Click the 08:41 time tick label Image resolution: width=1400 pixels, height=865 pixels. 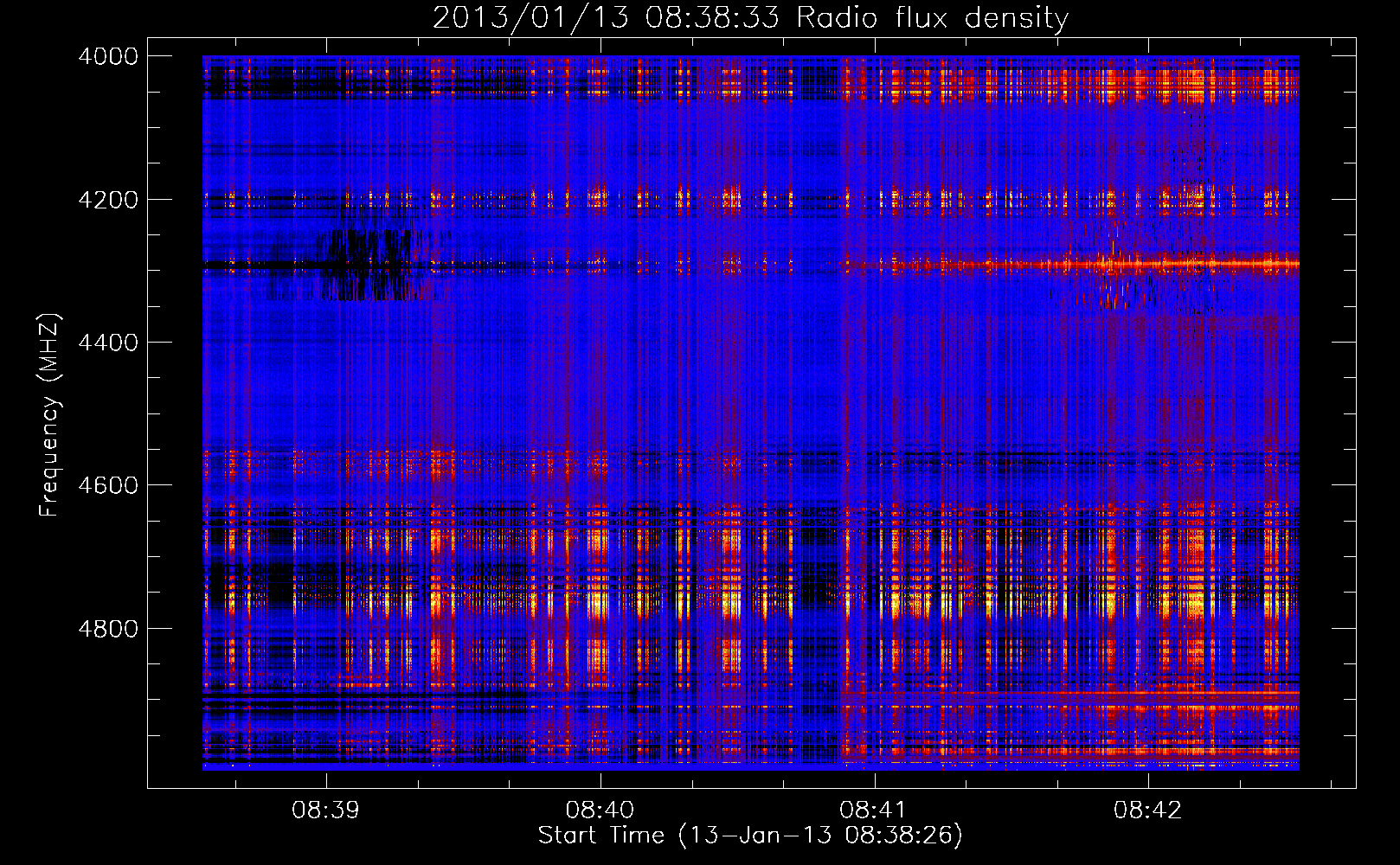pyautogui.click(x=873, y=811)
